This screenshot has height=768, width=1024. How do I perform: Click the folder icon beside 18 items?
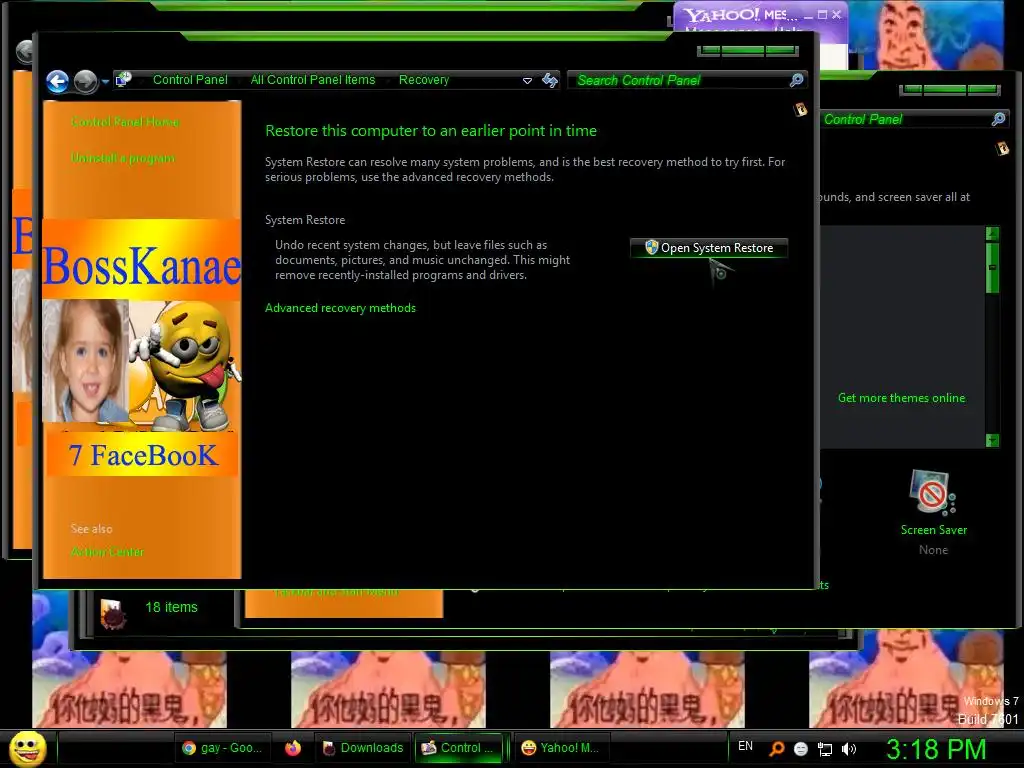[x=113, y=614]
